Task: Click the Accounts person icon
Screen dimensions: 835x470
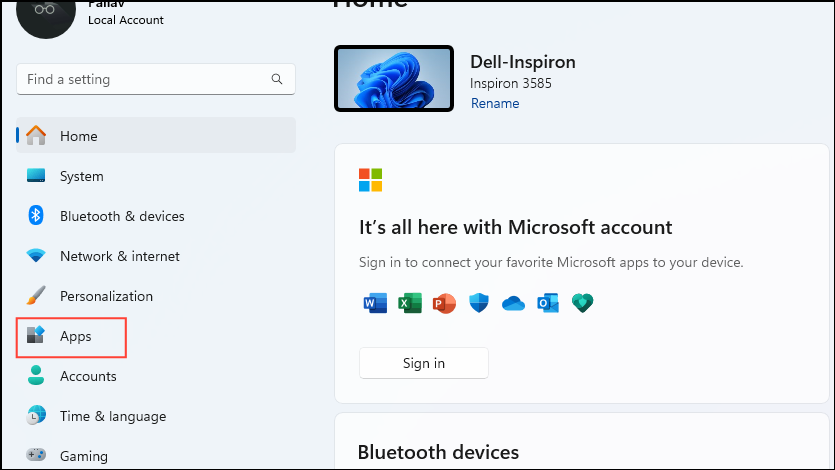Action: pyautogui.click(x=36, y=375)
